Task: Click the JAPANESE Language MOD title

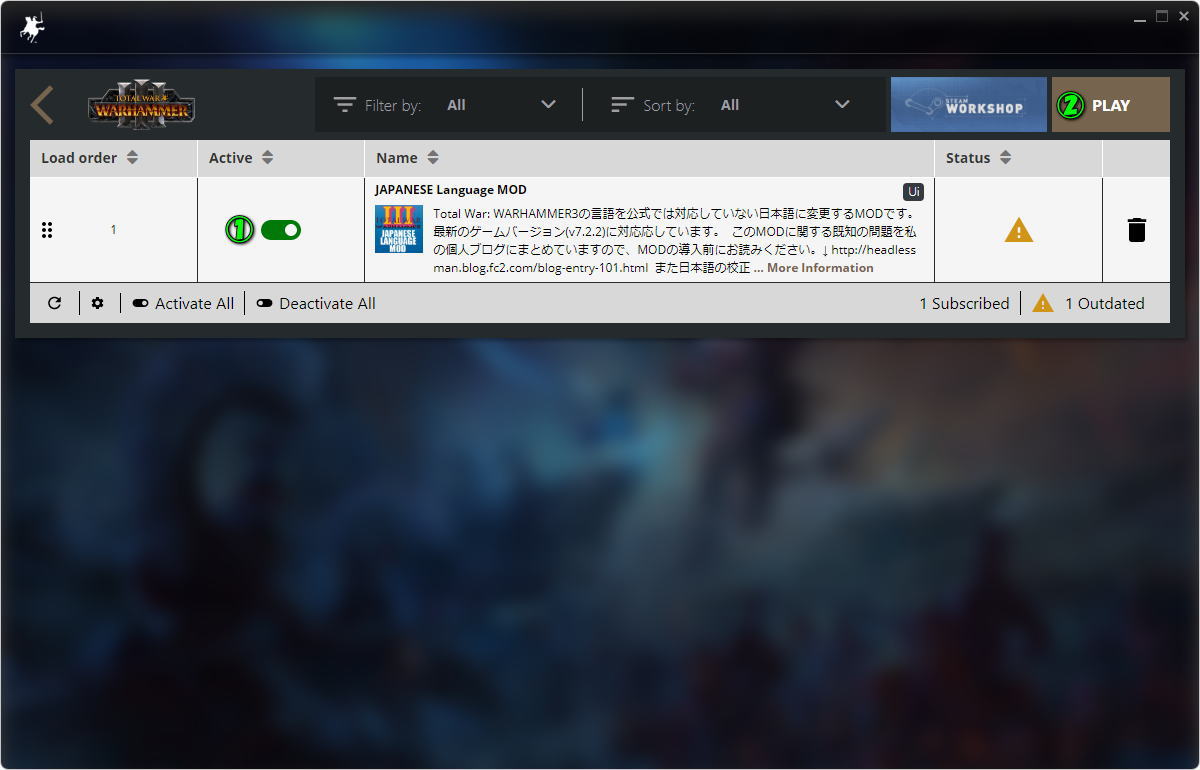Action: pyautogui.click(x=451, y=190)
